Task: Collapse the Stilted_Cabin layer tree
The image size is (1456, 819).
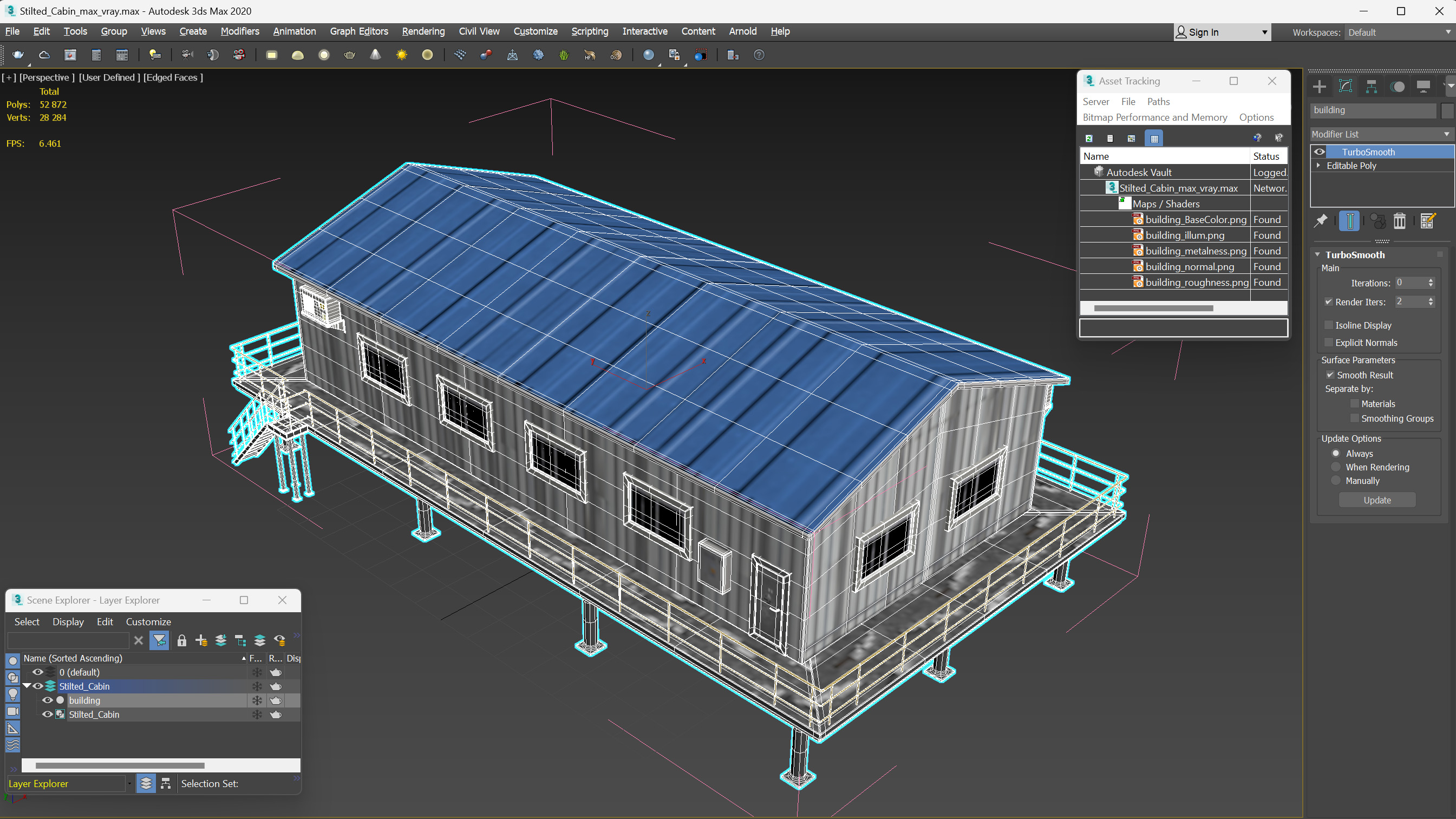Action: pos(27,686)
